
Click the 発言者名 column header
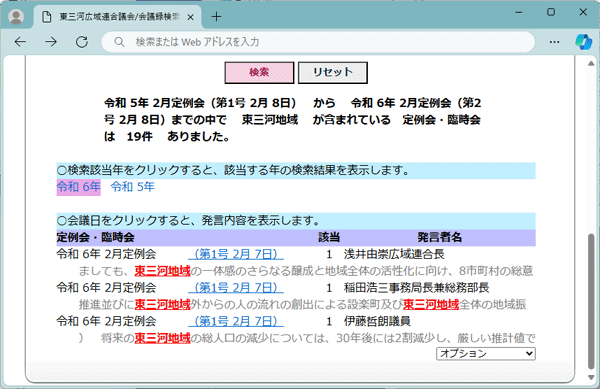[x=439, y=238]
